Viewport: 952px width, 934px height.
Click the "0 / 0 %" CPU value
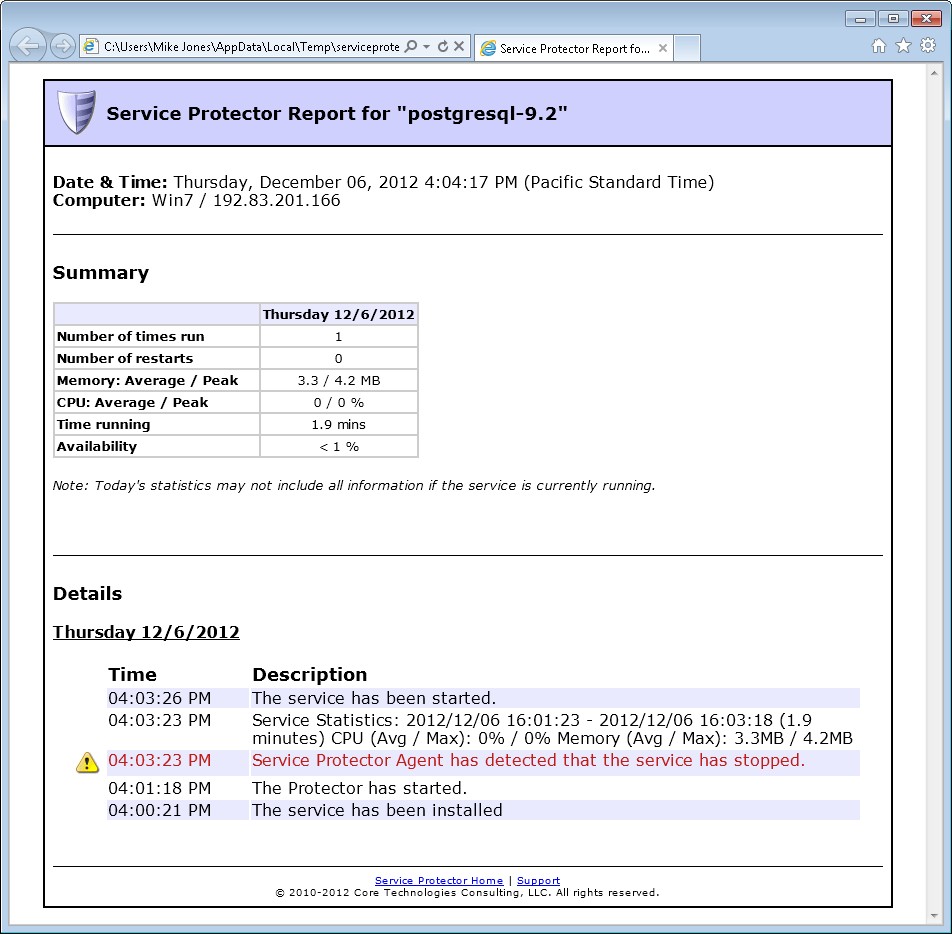(339, 403)
